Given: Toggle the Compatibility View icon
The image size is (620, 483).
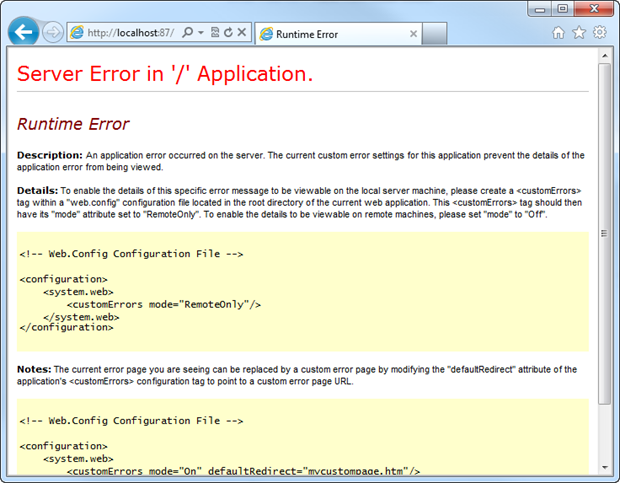Looking at the screenshot, I should (215, 32).
